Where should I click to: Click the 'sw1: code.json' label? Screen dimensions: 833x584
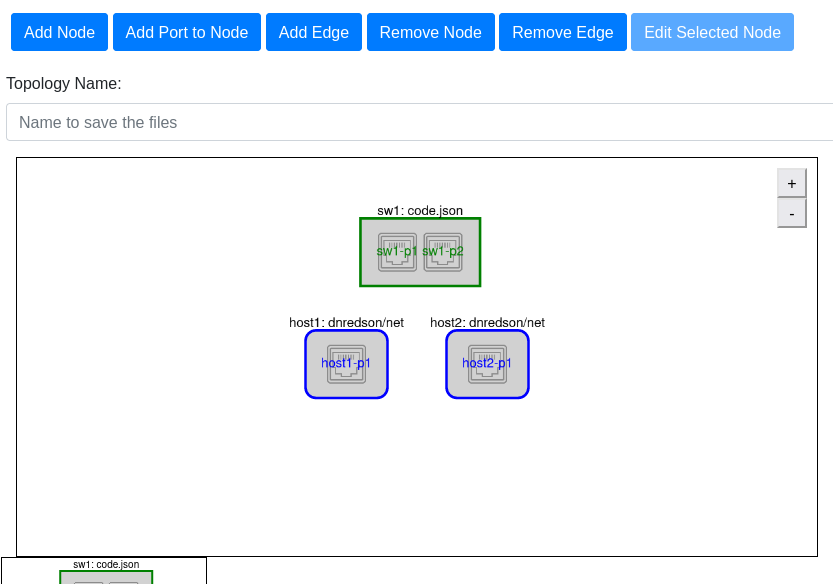point(420,210)
